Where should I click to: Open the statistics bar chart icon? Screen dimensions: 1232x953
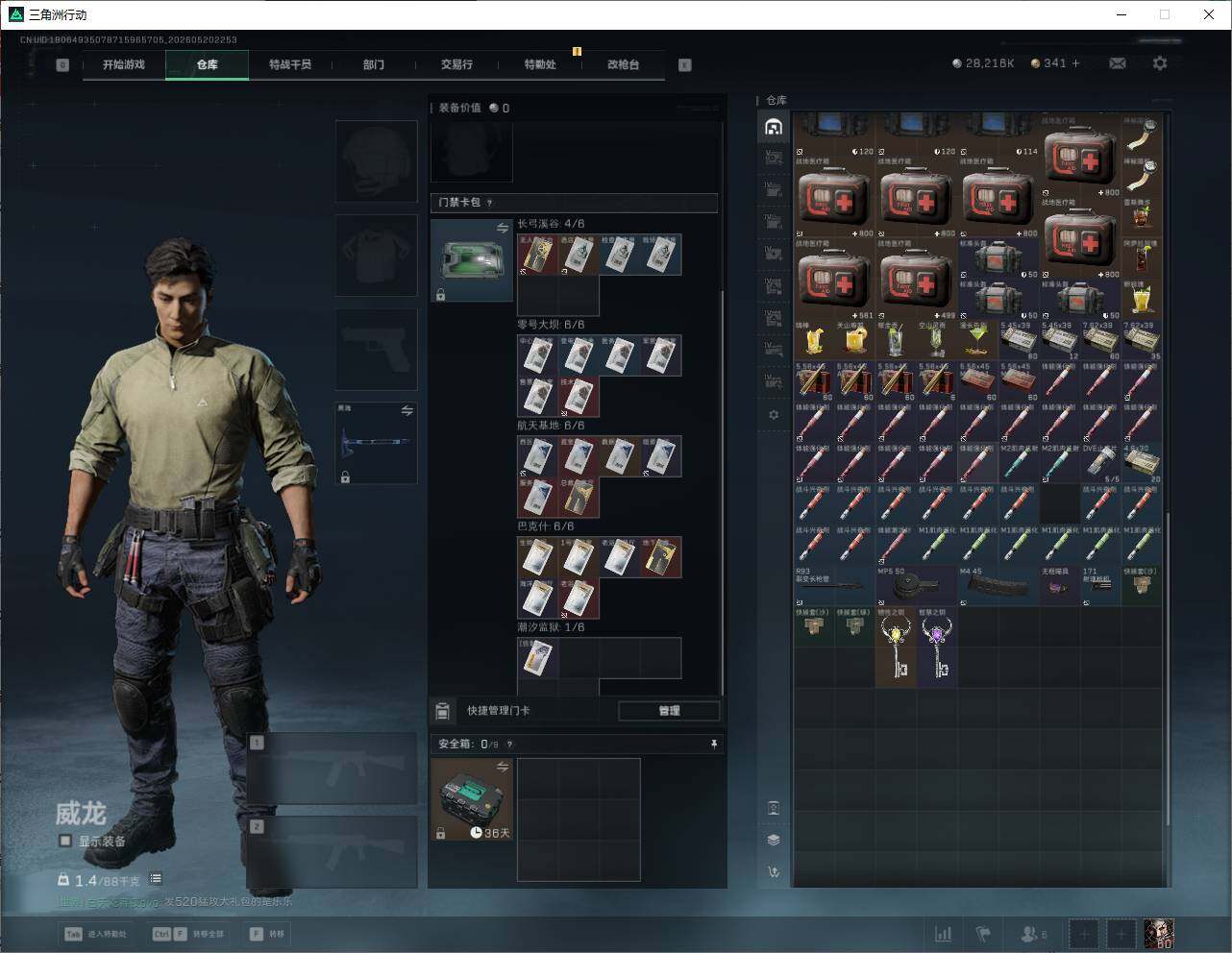pos(944,934)
